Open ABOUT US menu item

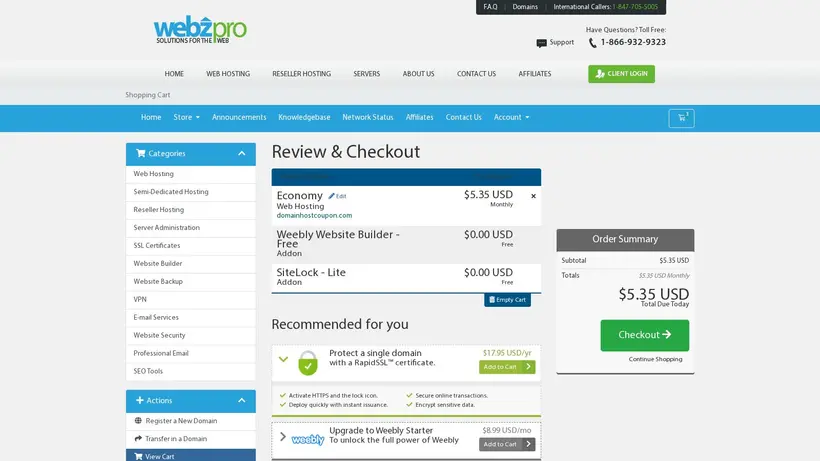(x=418, y=74)
